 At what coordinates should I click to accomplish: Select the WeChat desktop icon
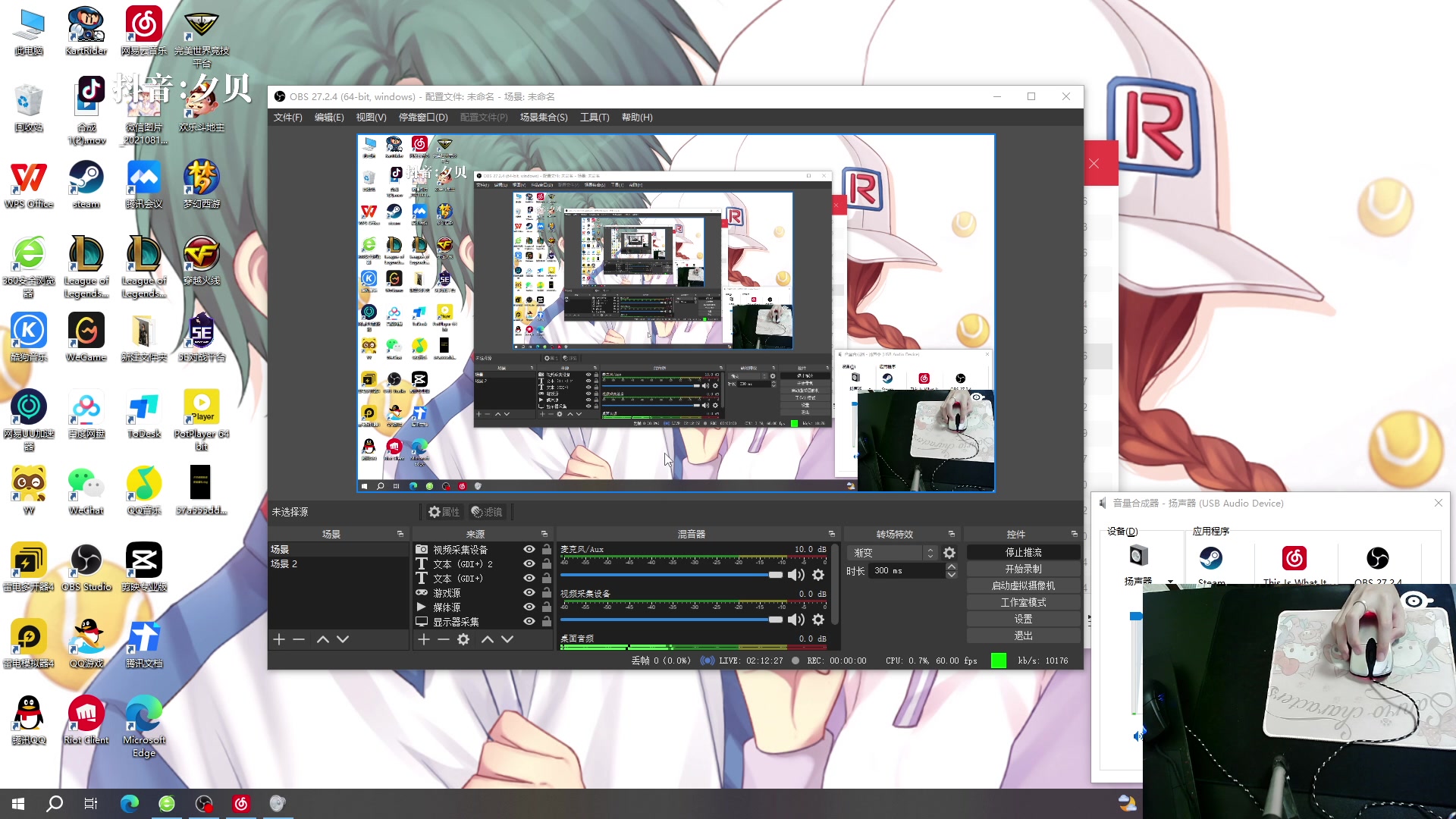point(86,491)
